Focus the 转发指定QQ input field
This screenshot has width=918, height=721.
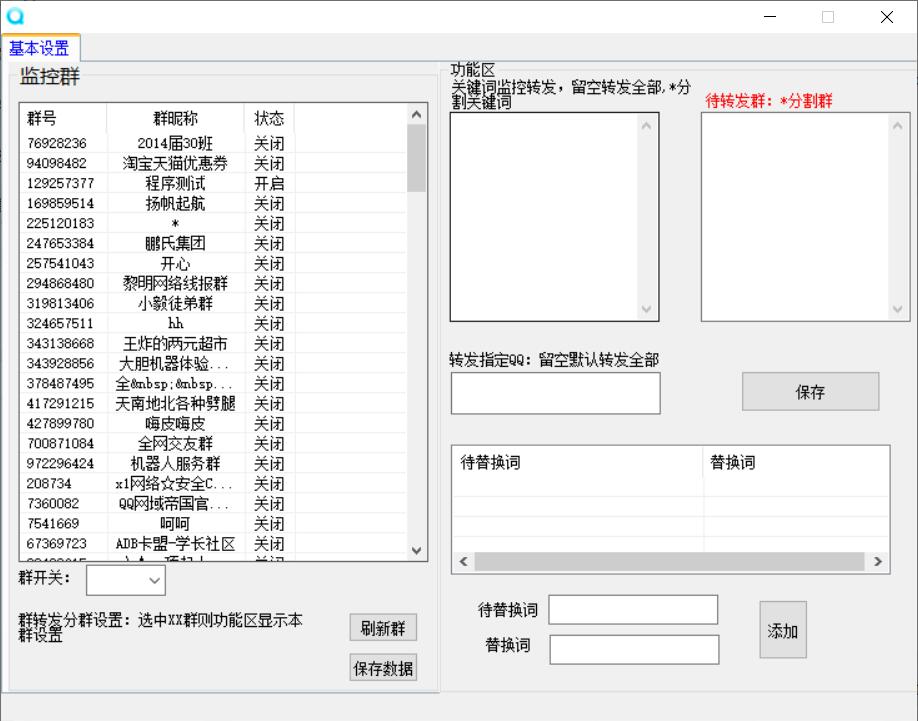[556, 393]
